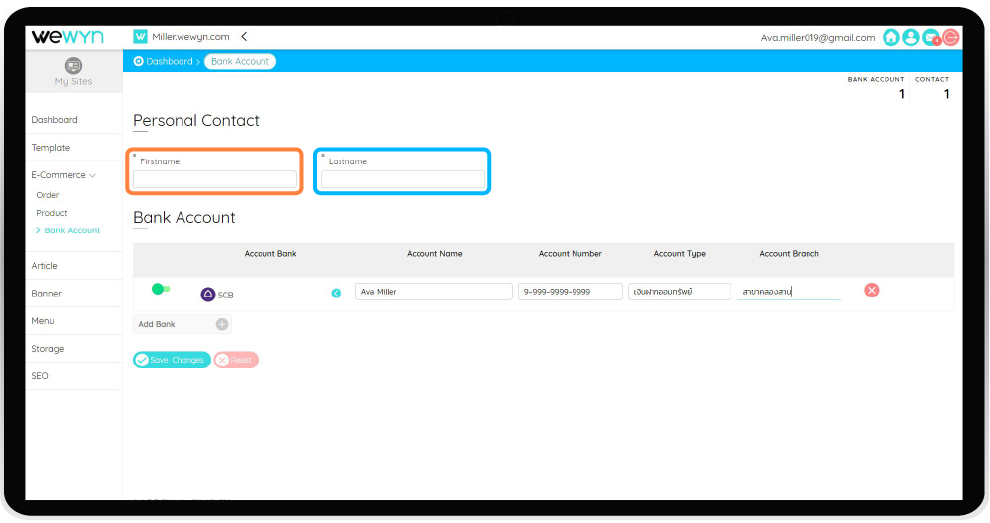The width and height of the screenshot is (990, 523).
Task: Open the mail notifications icon
Action: tap(931, 38)
